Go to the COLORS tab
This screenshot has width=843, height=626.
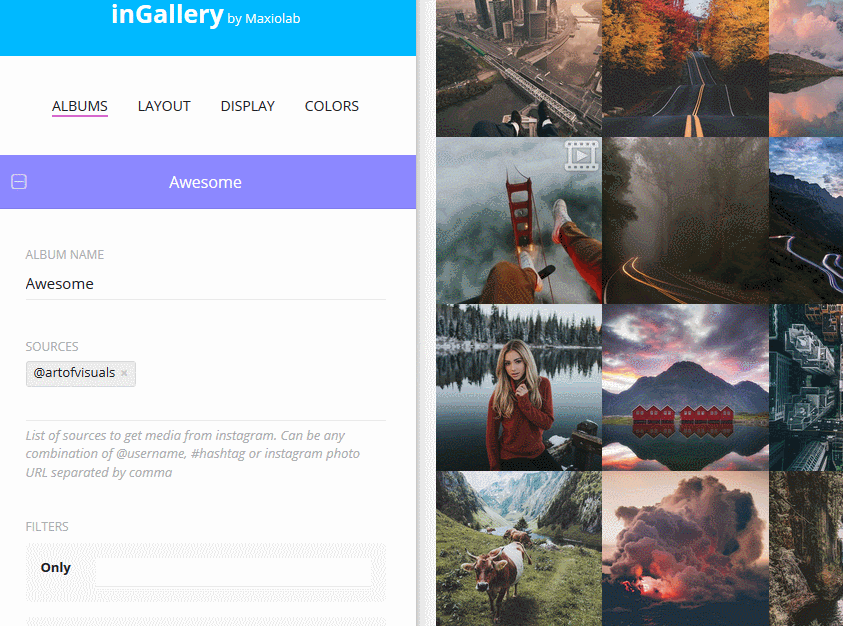tap(332, 106)
